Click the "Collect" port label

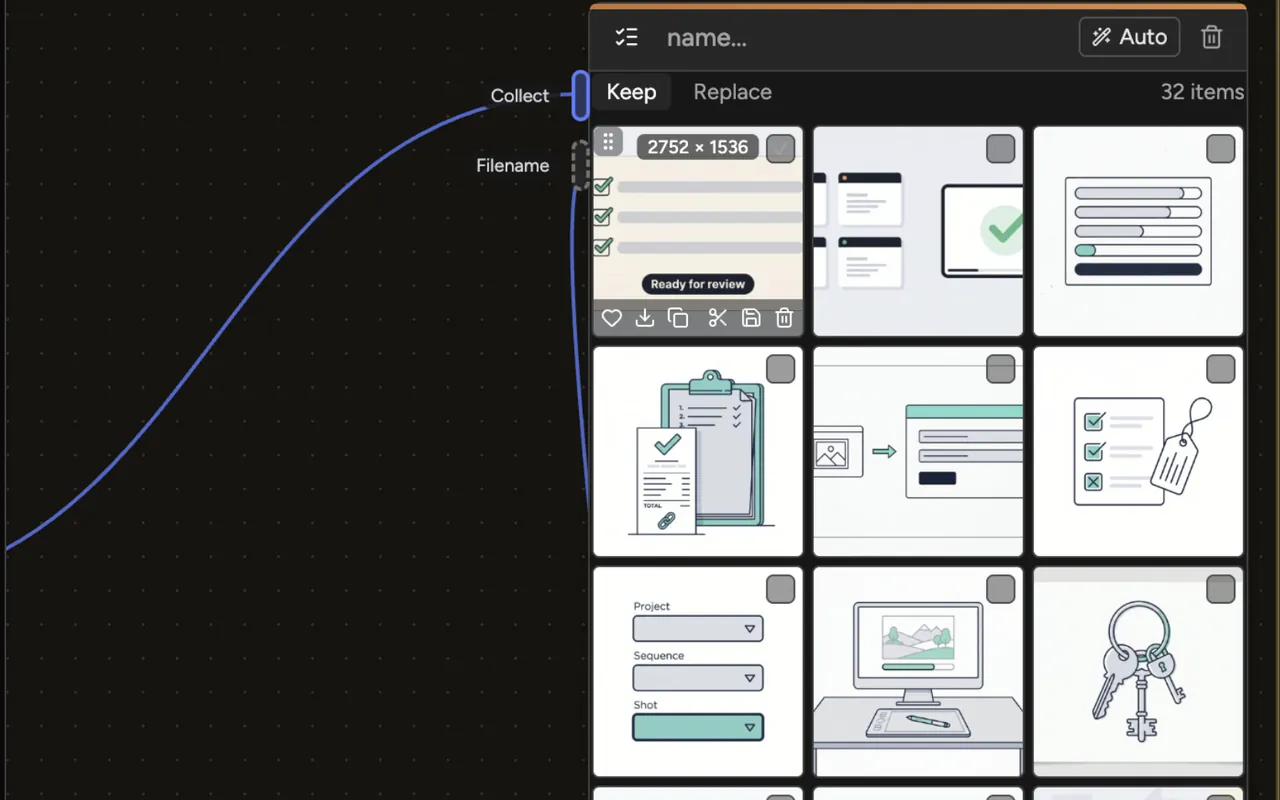pos(520,96)
